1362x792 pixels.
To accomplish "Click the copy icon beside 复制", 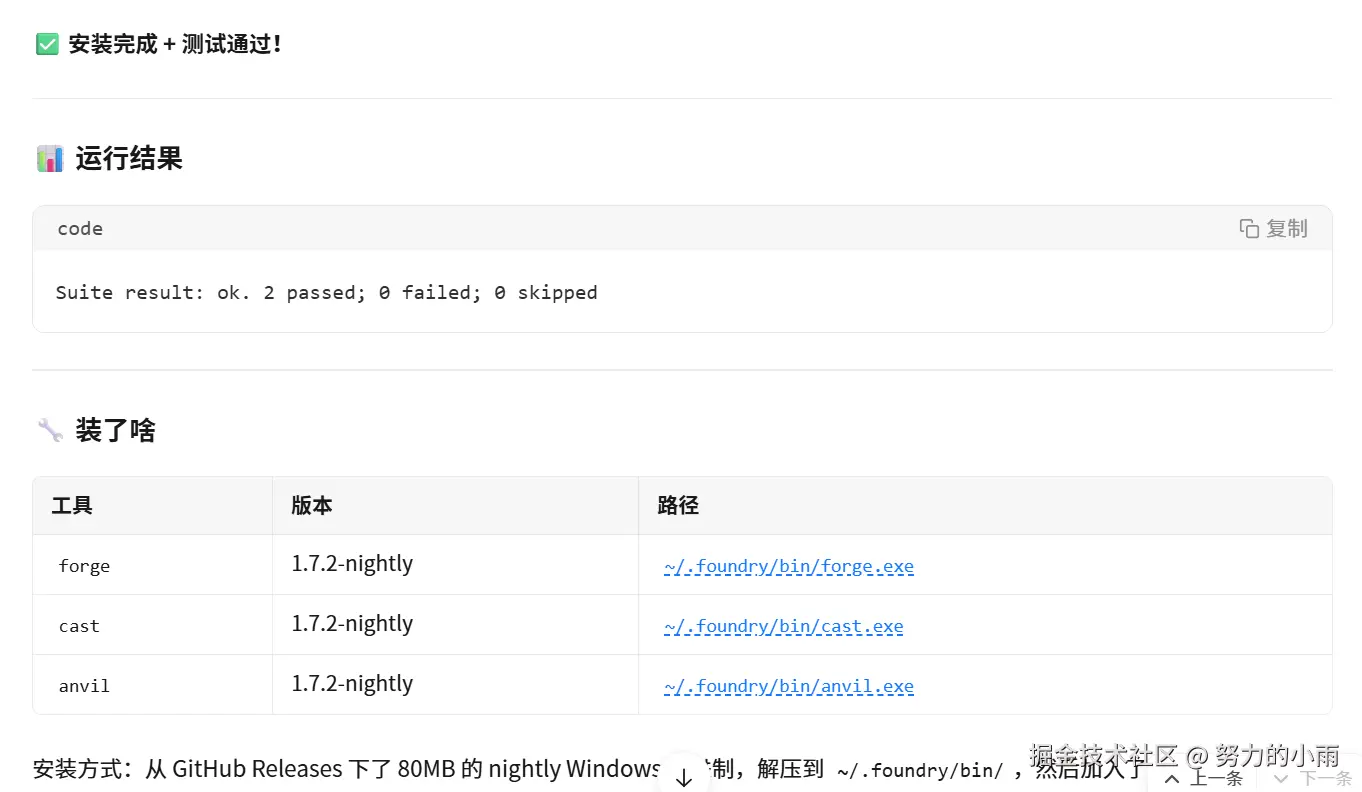I will pos(1249,228).
